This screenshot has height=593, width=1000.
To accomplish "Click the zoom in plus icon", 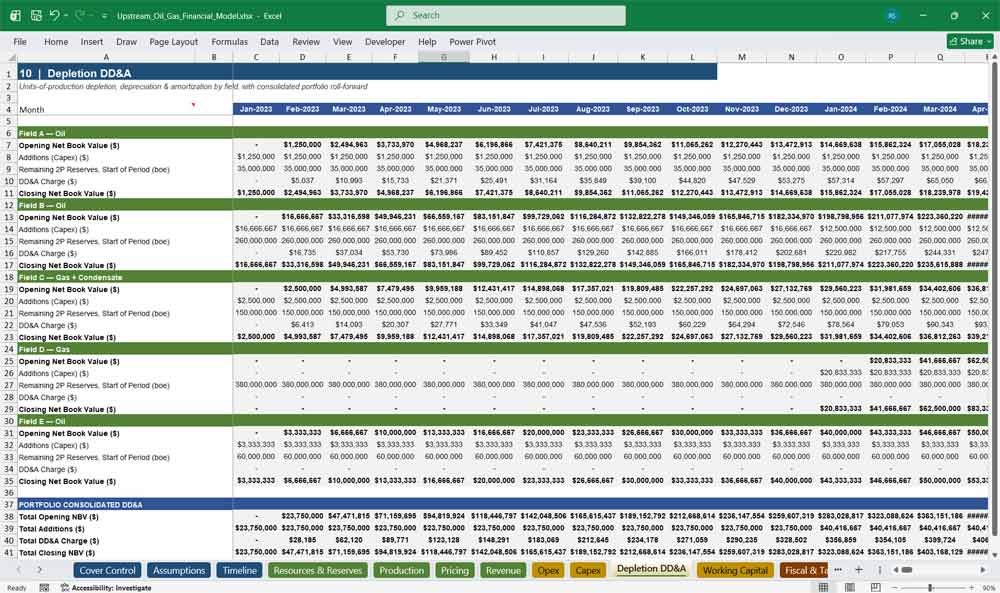I will click(971, 587).
